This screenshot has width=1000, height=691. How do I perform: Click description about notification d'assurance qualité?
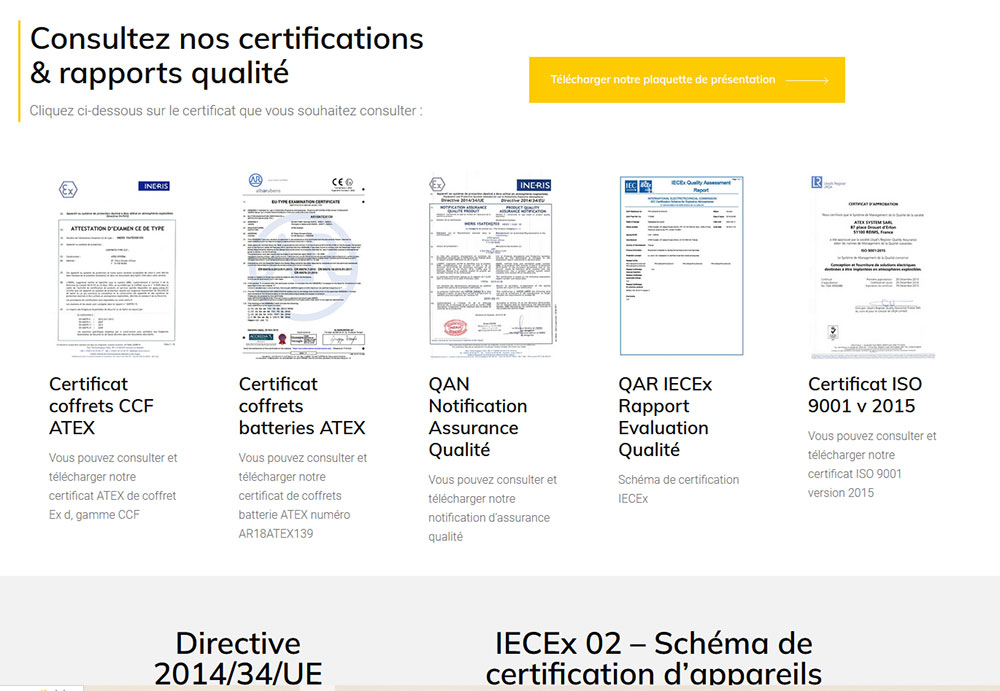(492, 508)
